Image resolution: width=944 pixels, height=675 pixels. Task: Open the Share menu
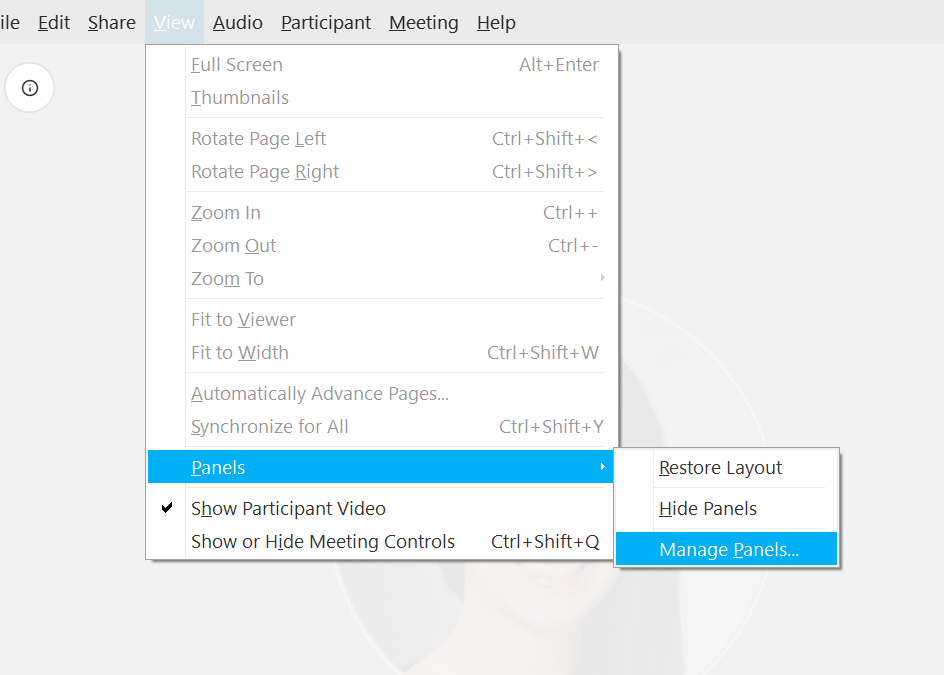click(x=112, y=22)
